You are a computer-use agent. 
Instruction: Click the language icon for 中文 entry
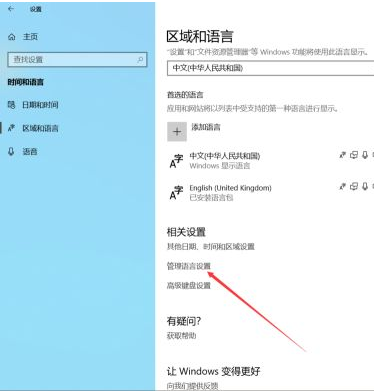click(176, 161)
